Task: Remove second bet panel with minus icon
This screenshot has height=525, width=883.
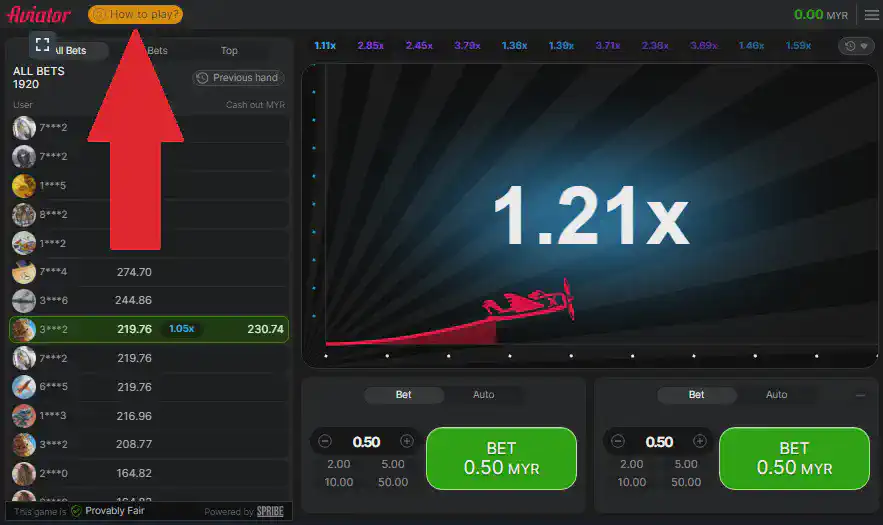Action: [x=861, y=395]
